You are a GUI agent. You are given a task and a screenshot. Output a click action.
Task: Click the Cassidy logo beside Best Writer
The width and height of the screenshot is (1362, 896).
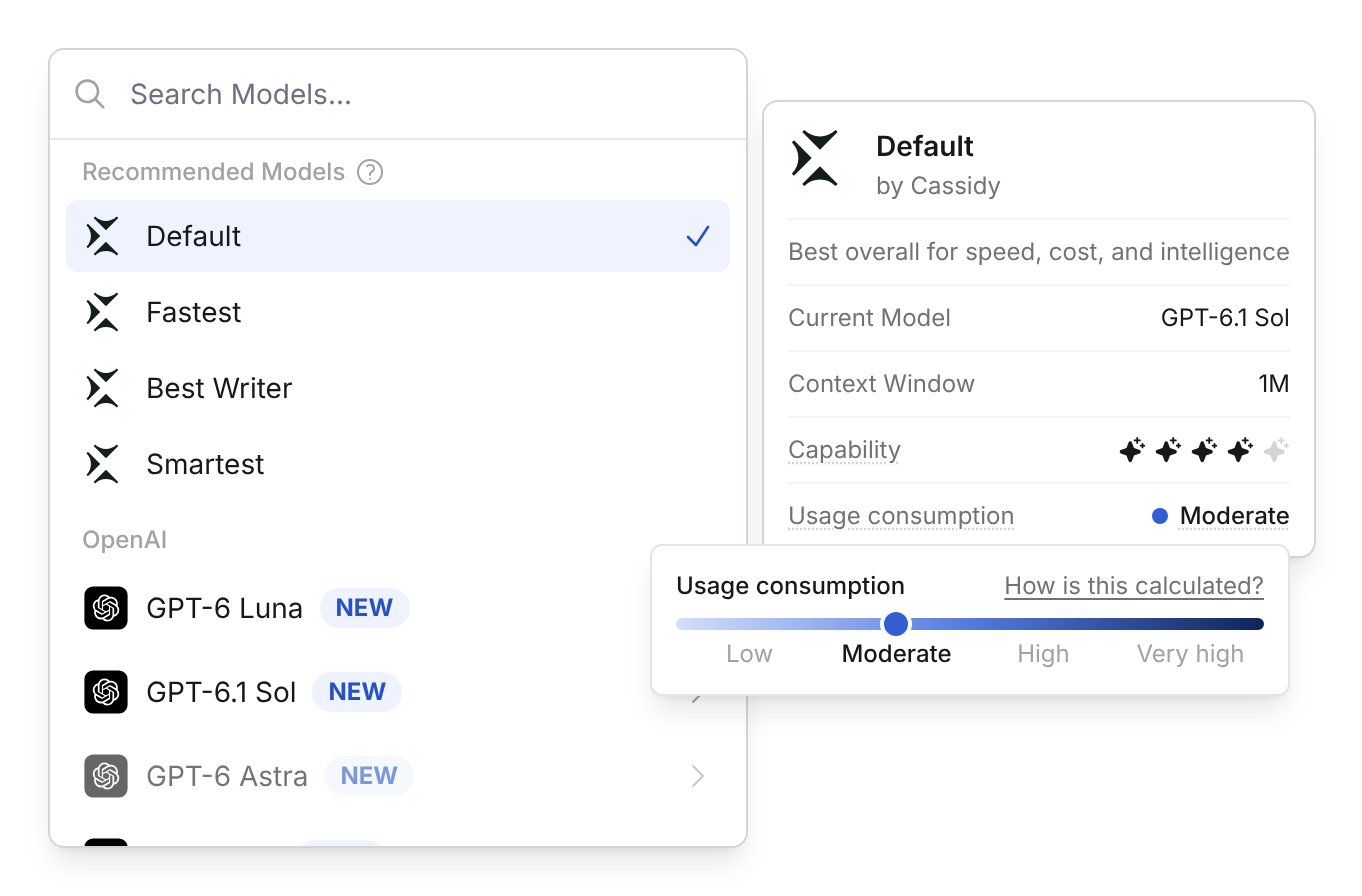pos(103,388)
